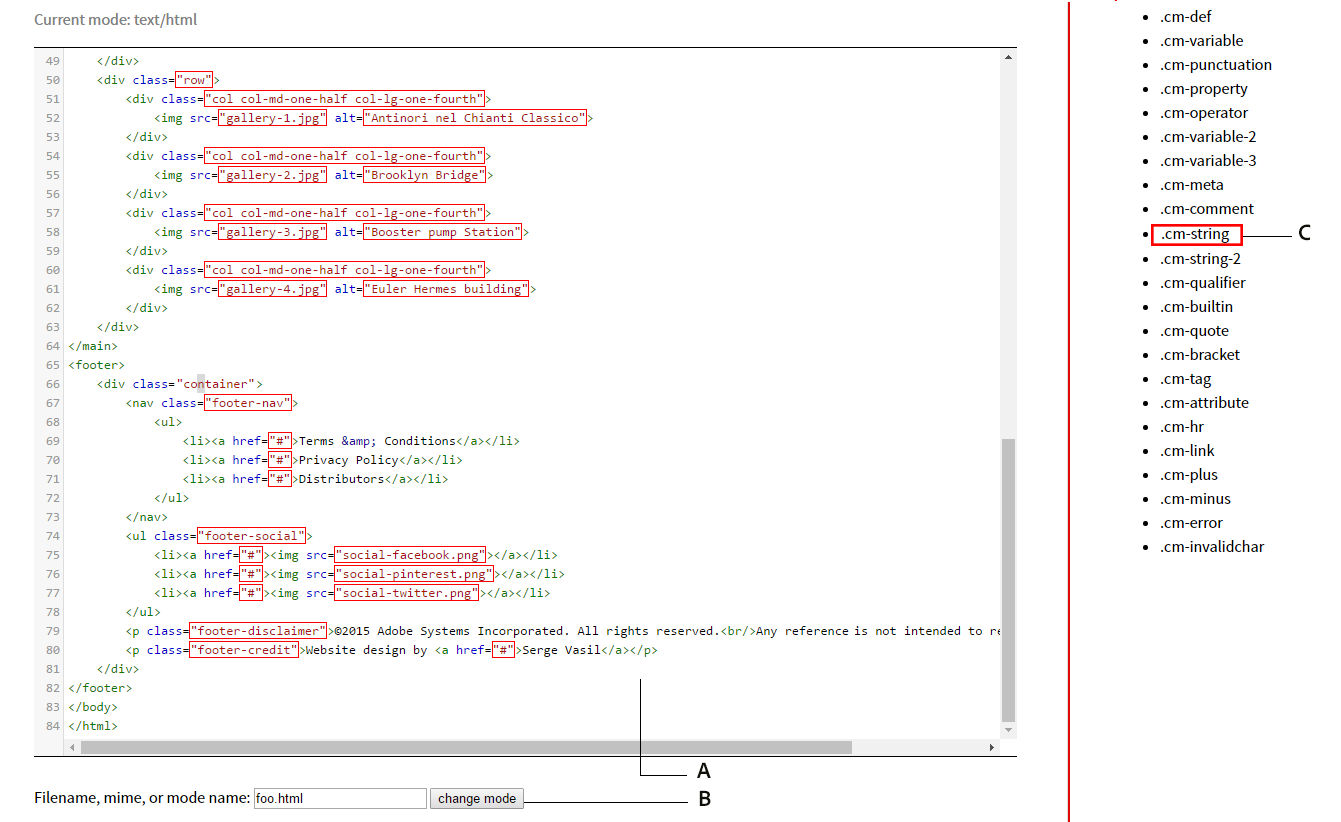The image size is (1341, 822).
Task: Click the change mode button
Action: (477, 798)
